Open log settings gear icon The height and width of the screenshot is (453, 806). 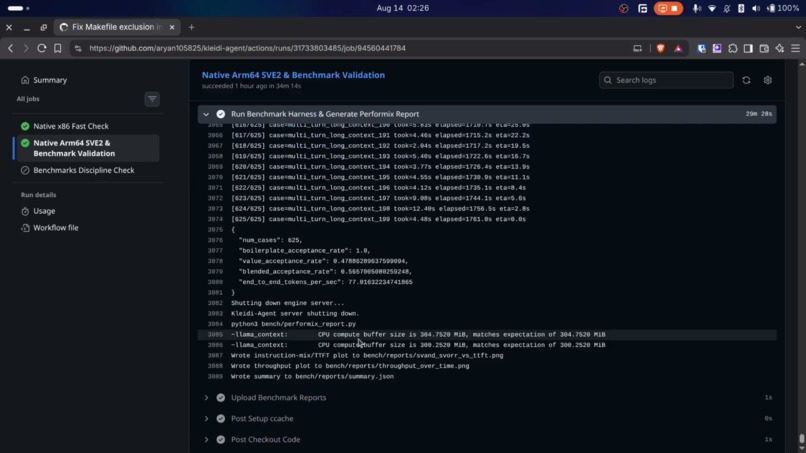[767, 80]
